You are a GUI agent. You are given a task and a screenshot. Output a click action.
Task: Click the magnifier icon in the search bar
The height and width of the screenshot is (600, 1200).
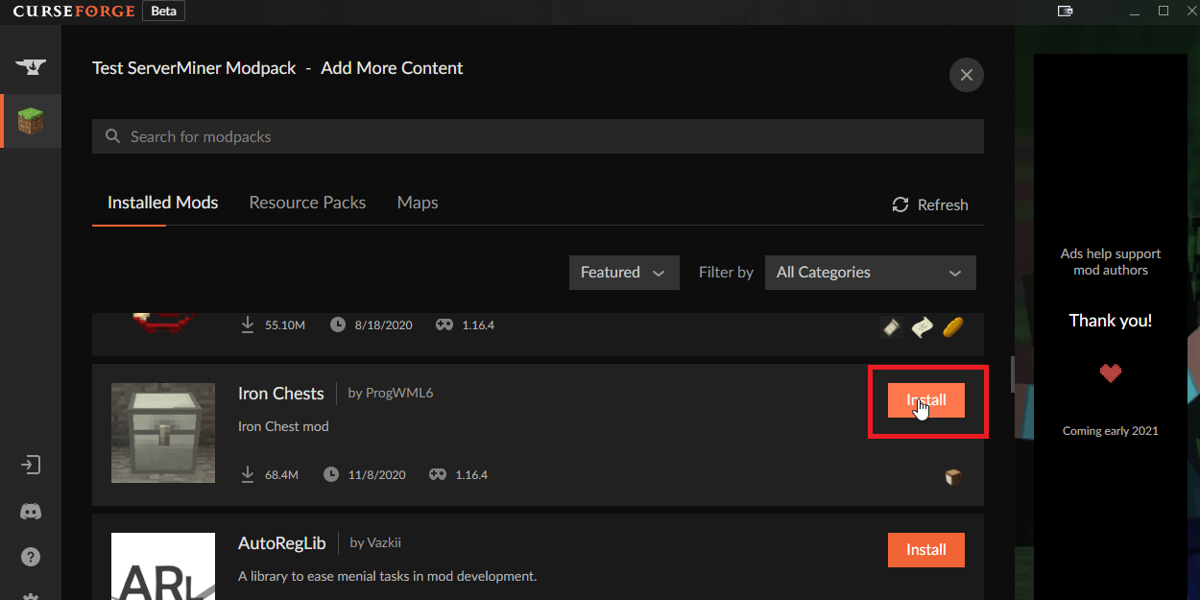112,137
